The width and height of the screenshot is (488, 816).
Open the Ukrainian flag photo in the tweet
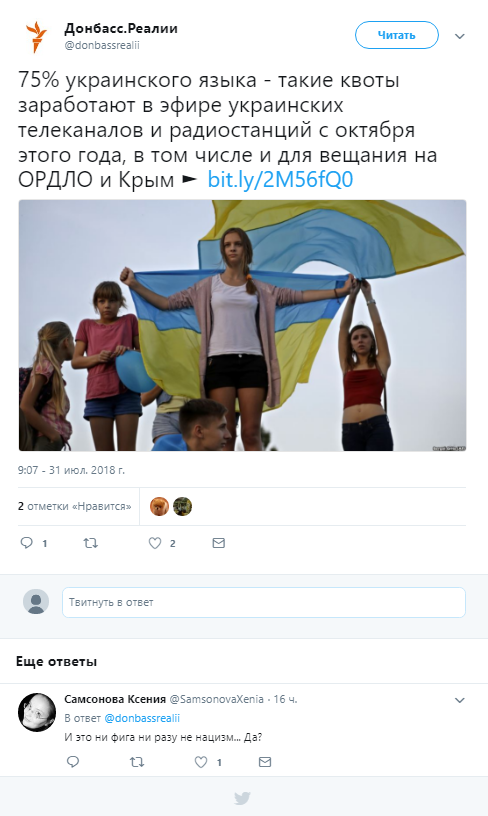coord(242,325)
